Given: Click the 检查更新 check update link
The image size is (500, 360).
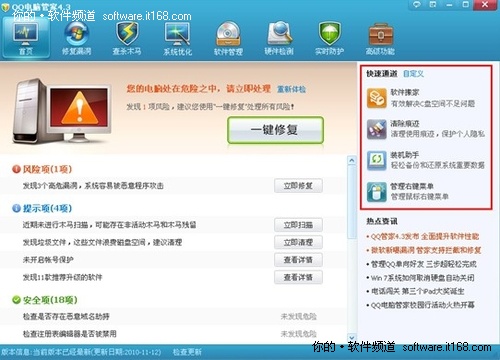Looking at the screenshot, I should (187, 352).
